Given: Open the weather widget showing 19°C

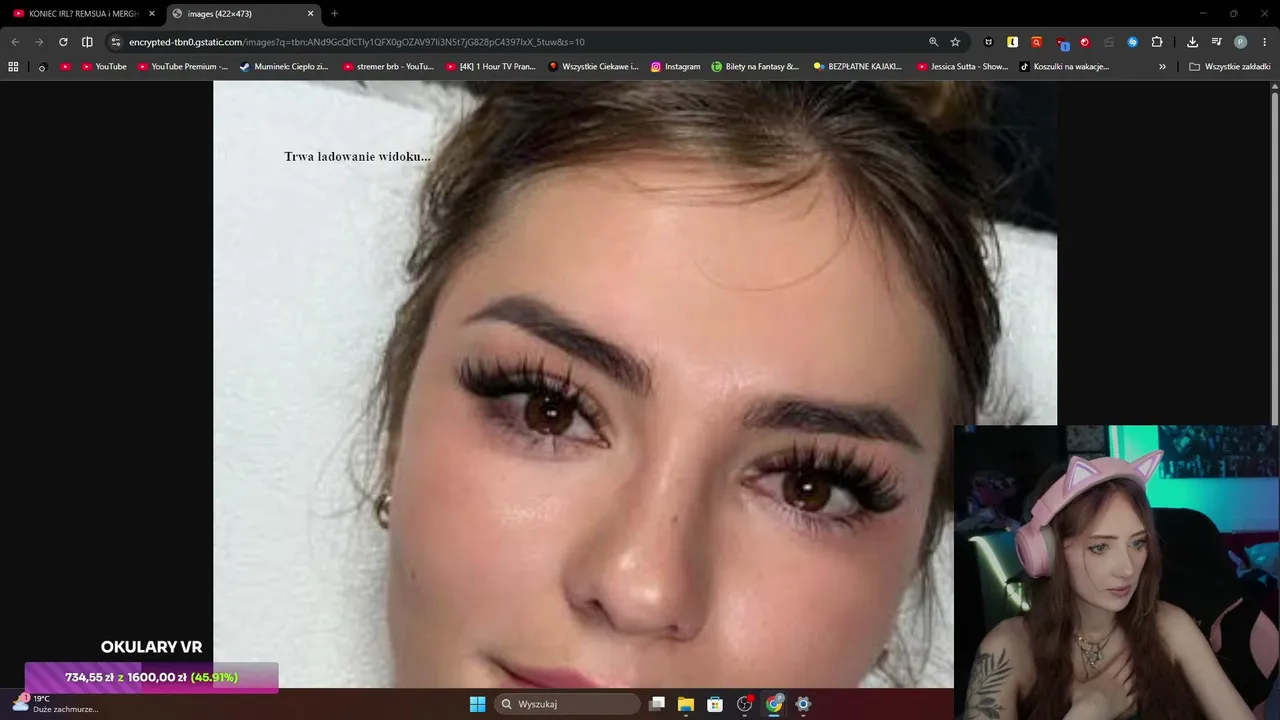Looking at the screenshot, I should [x=55, y=704].
